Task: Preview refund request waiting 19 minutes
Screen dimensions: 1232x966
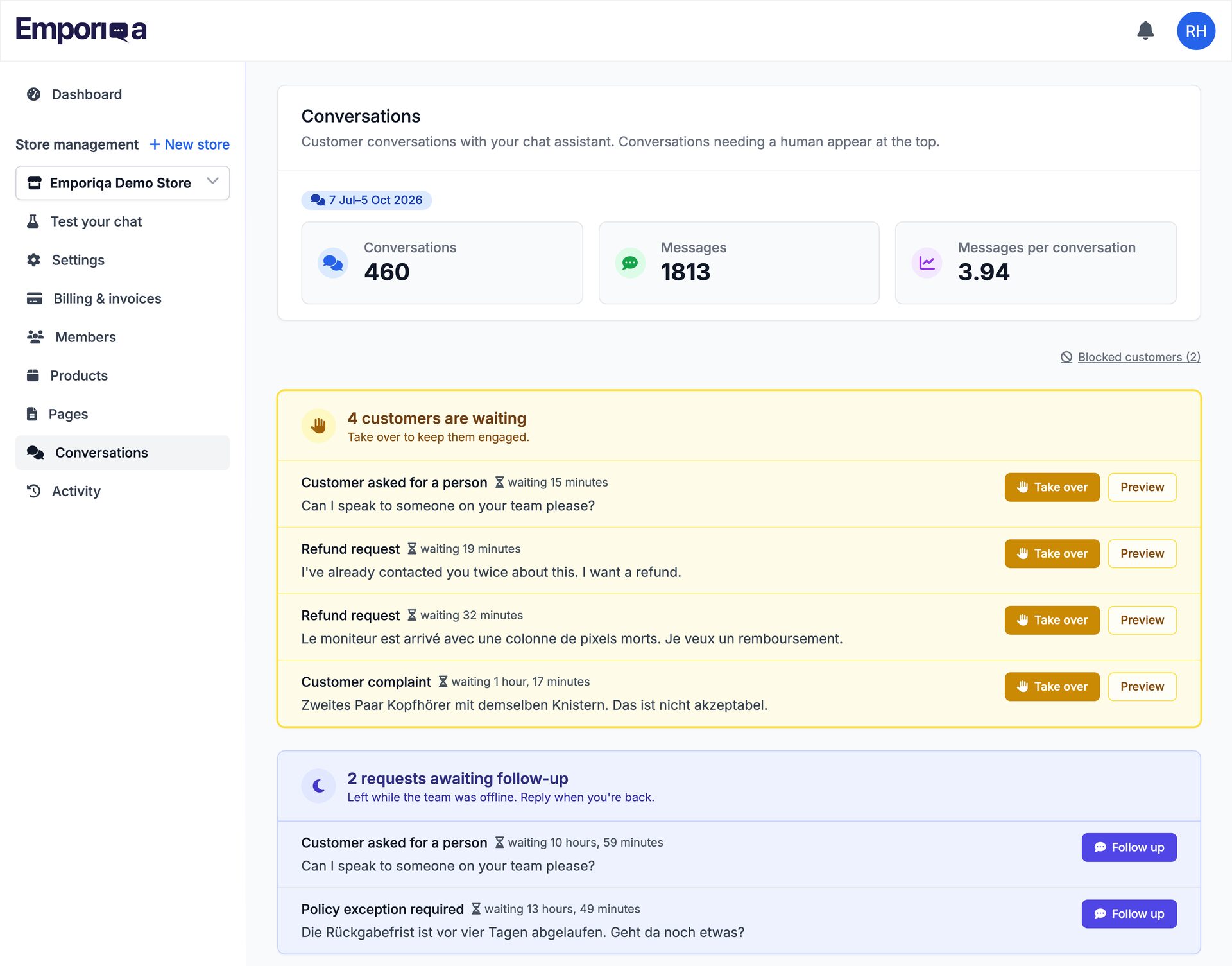Action: point(1142,553)
